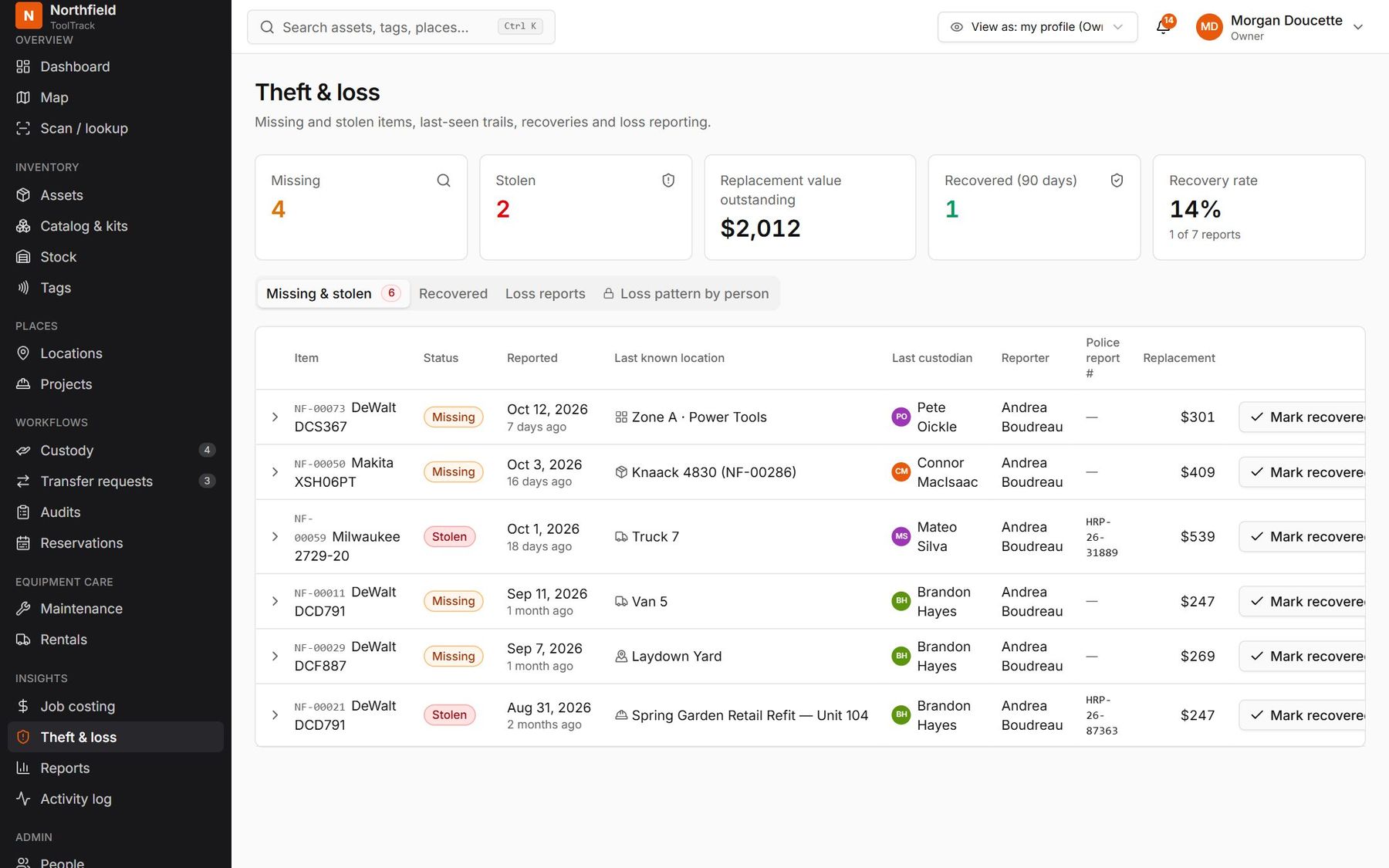This screenshot has width=1389, height=868.
Task: Expand the NF-00050 Makita XSH06PT row
Action: click(x=275, y=472)
